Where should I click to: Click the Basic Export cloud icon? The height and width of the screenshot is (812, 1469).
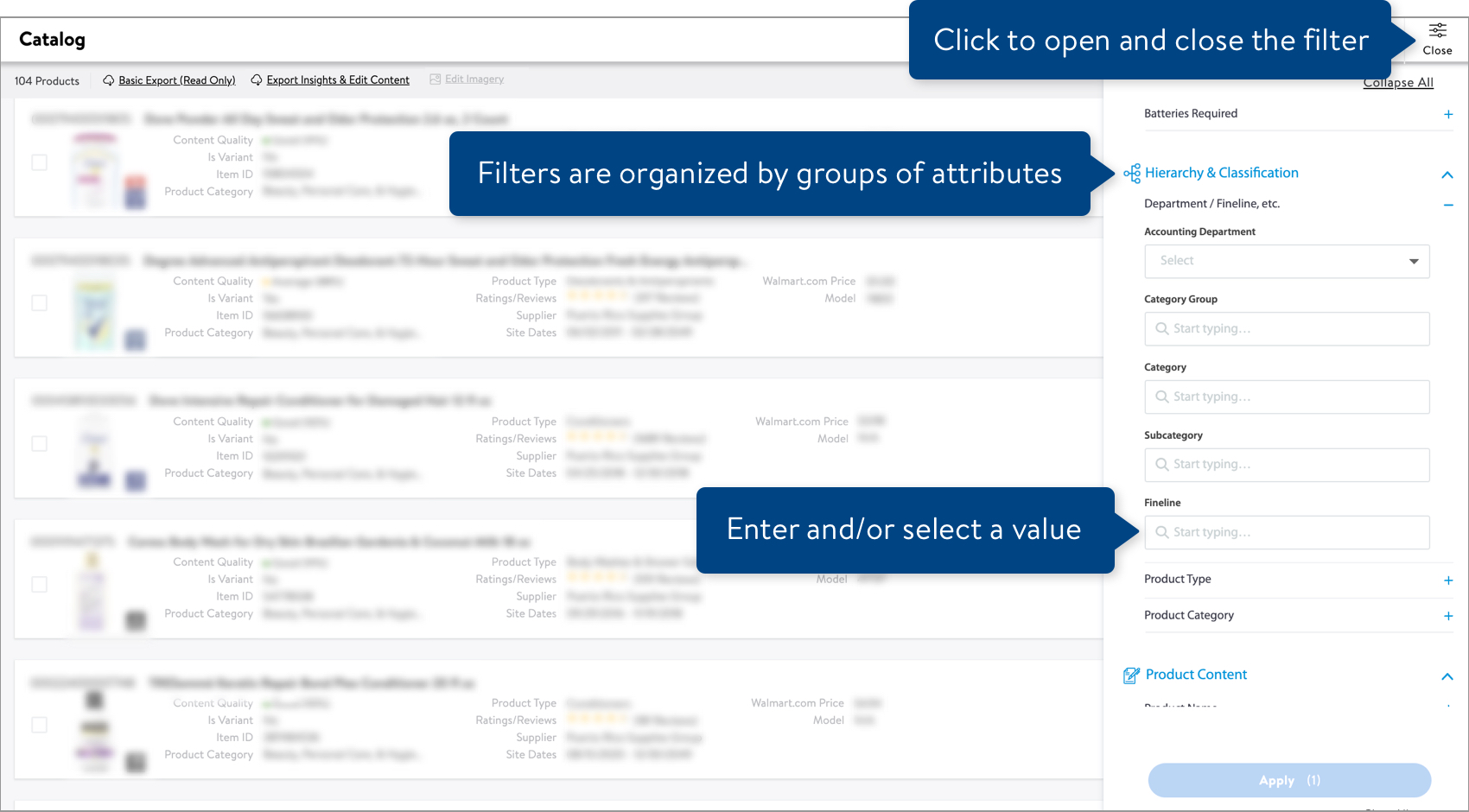coord(109,80)
